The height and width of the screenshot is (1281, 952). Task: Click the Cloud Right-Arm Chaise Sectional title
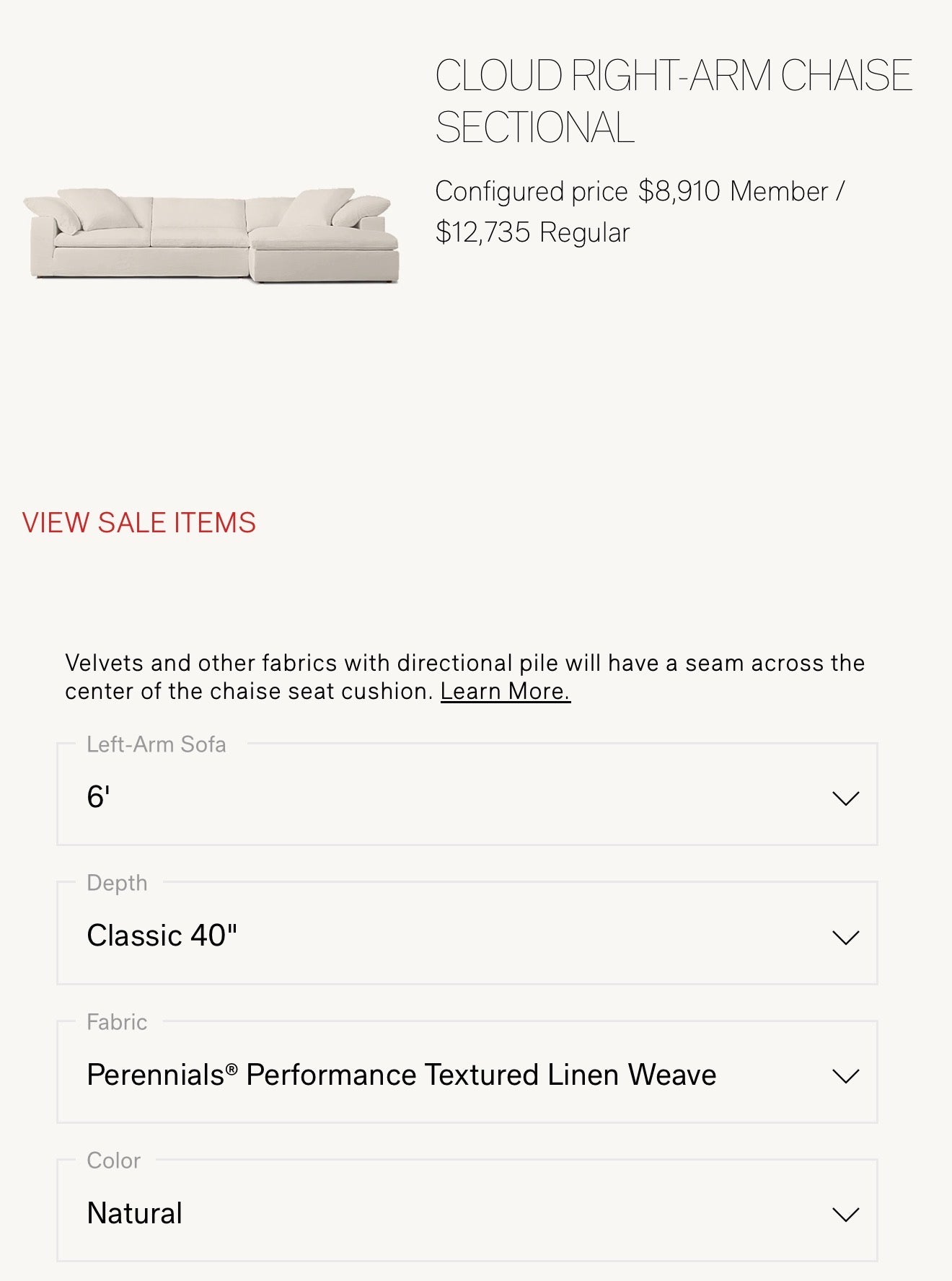click(x=673, y=102)
